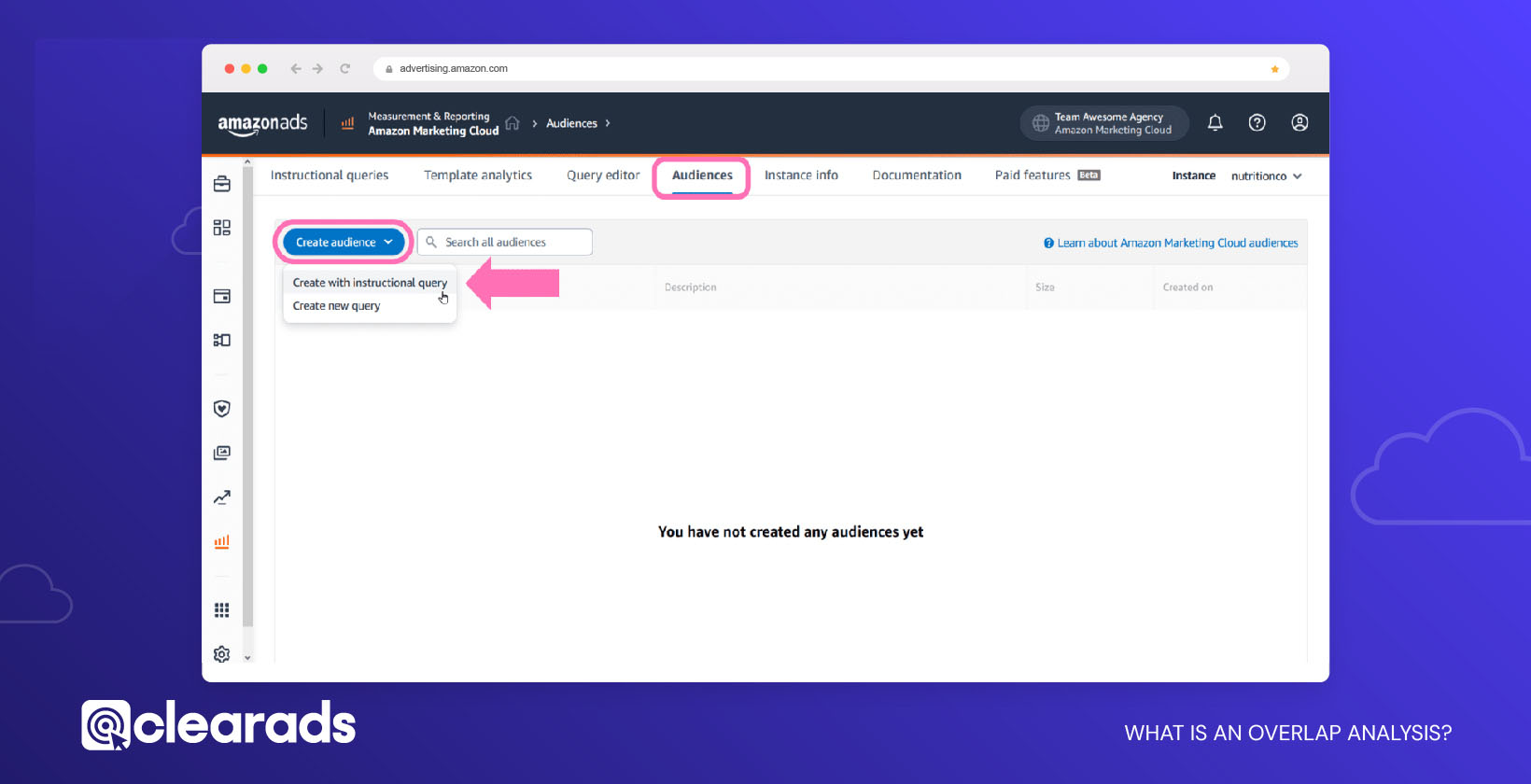This screenshot has width=1531, height=784.
Task: Click the notifications bell icon
Action: point(1215,122)
